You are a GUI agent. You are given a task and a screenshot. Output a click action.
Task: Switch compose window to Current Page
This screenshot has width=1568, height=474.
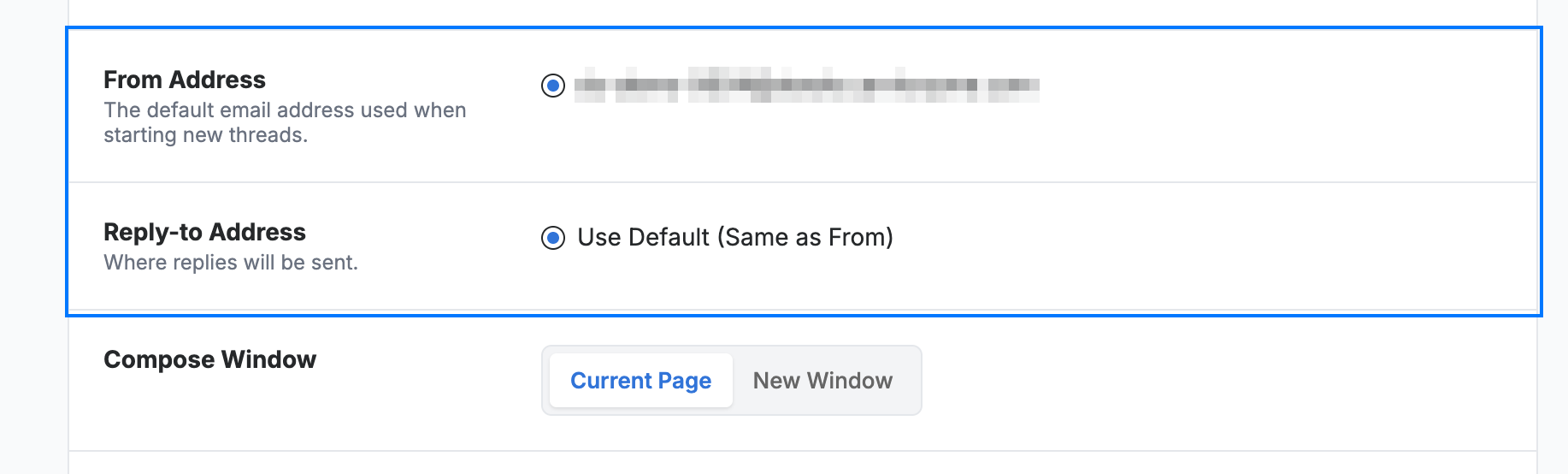(x=640, y=381)
